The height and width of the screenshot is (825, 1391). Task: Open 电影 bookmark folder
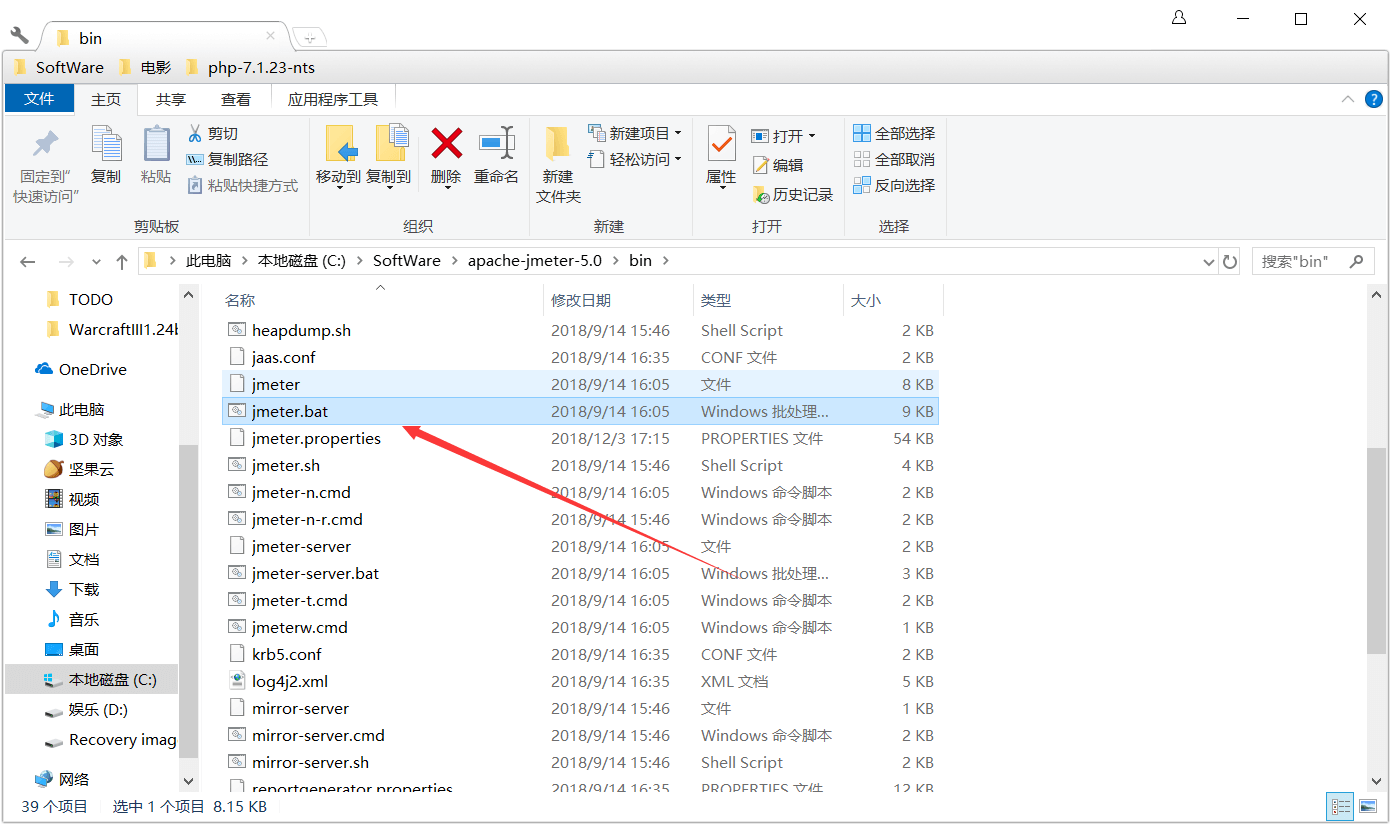point(145,67)
